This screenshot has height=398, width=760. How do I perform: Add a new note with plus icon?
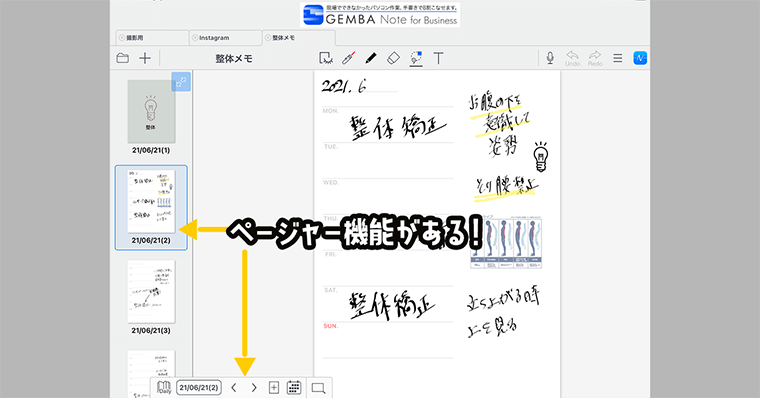tap(145, 58)
